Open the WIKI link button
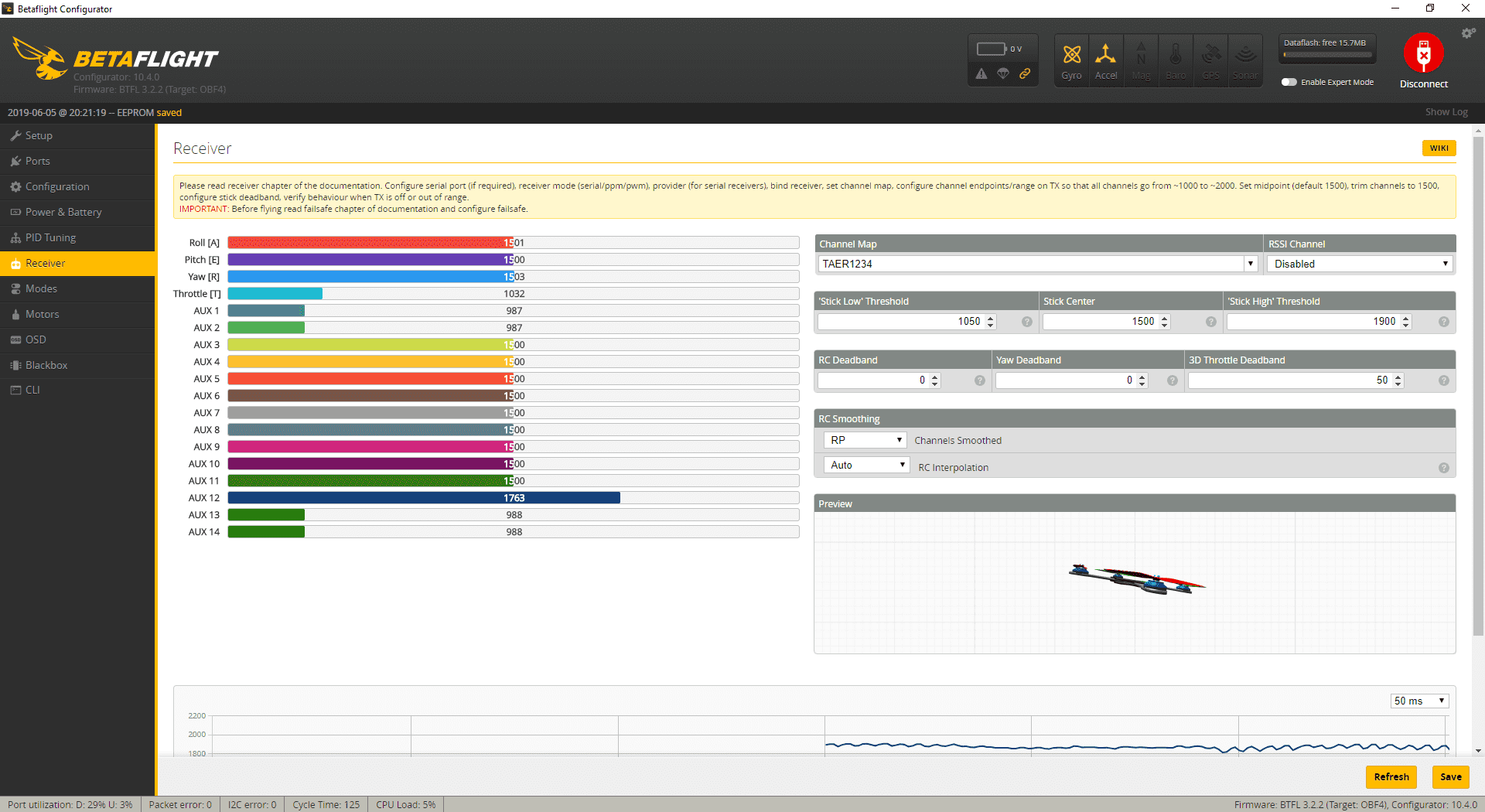This screenshot has width=1485, height=812. pos(1439,148)
